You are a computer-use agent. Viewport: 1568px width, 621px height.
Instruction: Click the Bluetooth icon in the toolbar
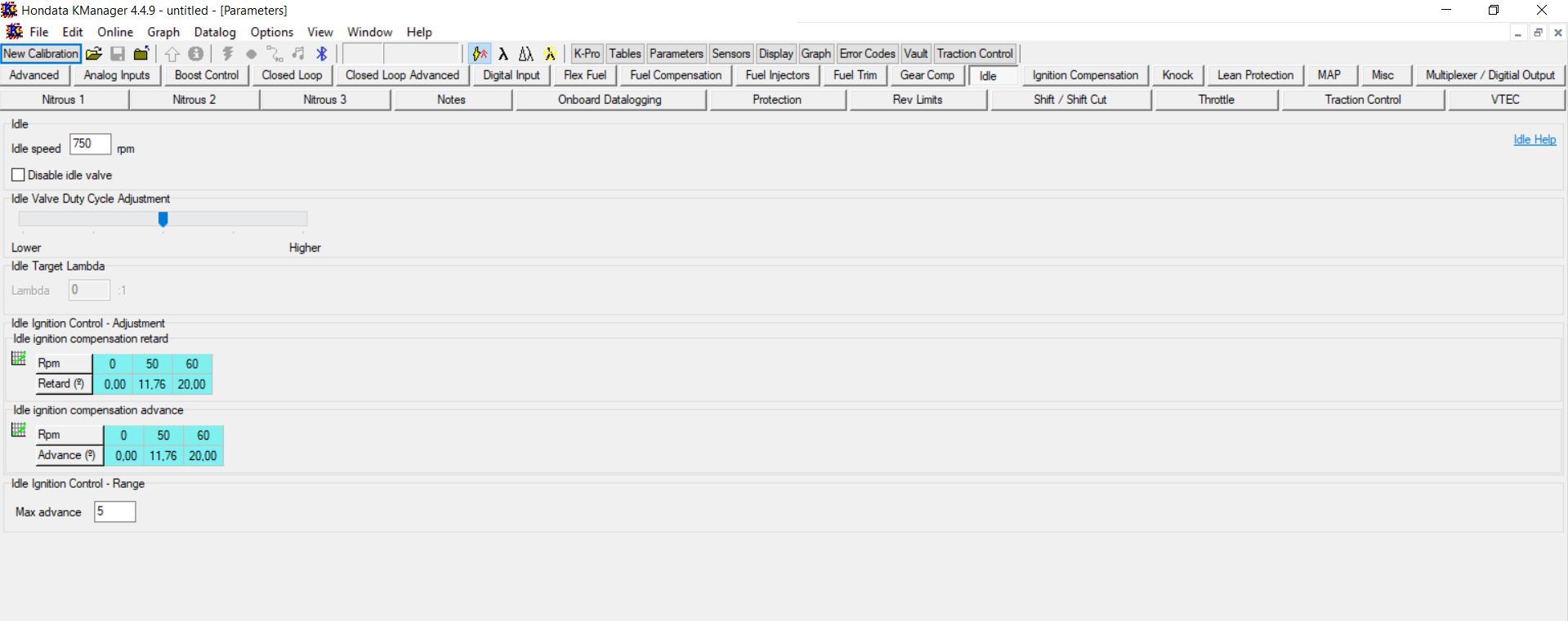click(322, 54)
